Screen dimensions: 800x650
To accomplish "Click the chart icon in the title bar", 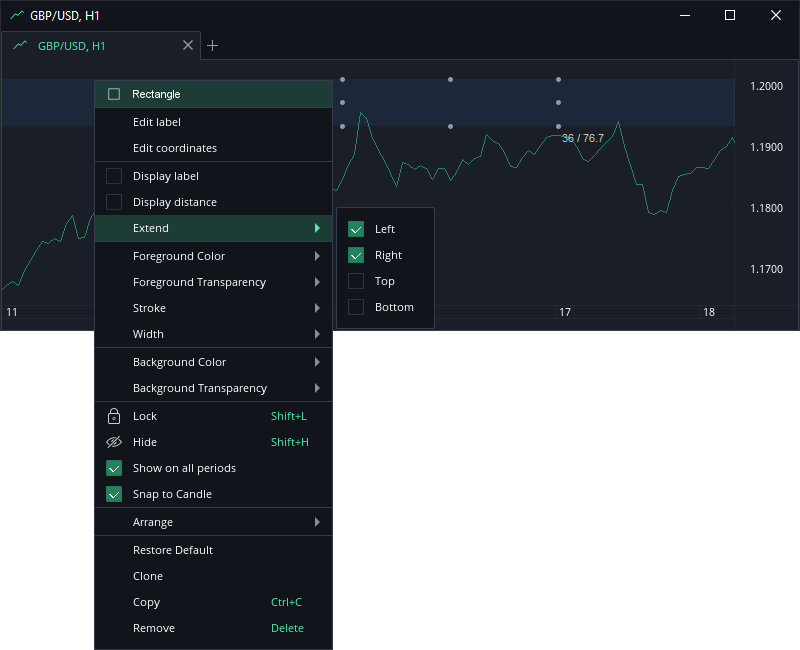I will coord(17,15).
